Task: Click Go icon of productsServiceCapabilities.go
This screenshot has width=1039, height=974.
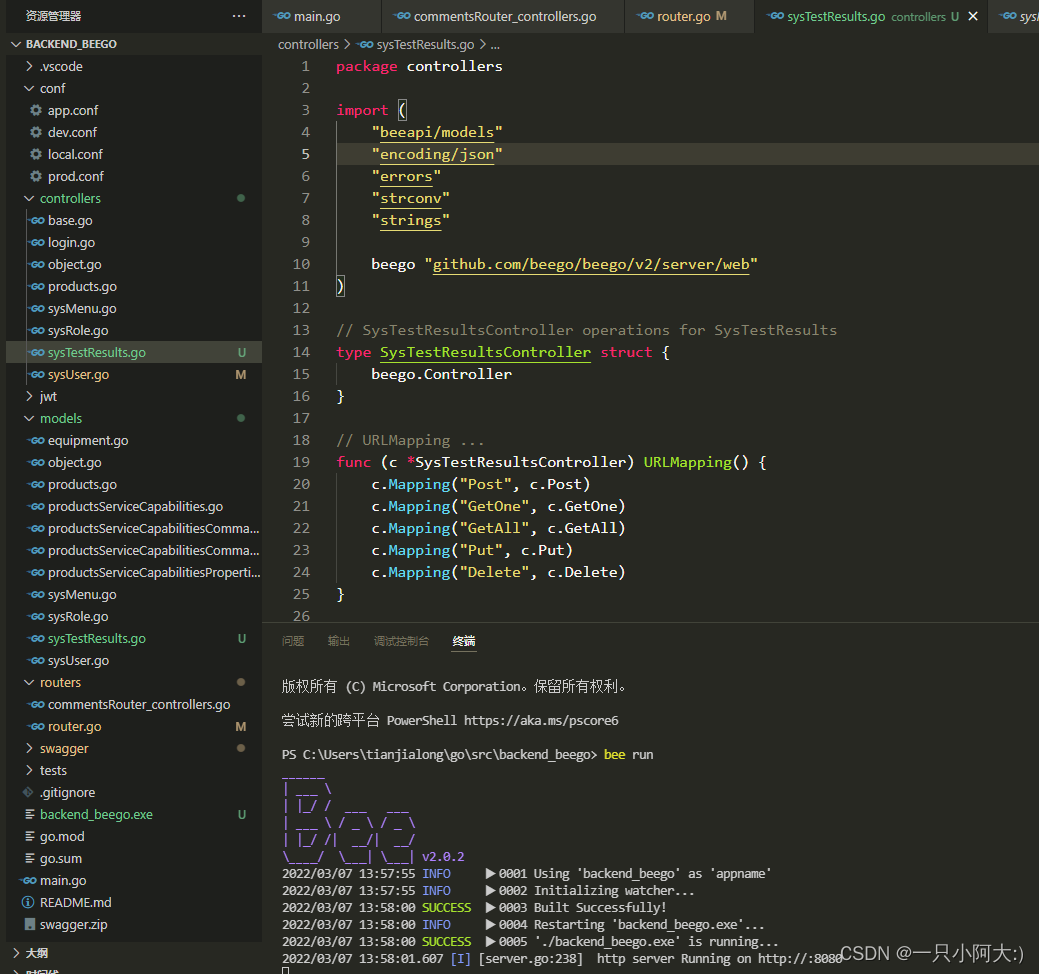Action: [36, 506]
